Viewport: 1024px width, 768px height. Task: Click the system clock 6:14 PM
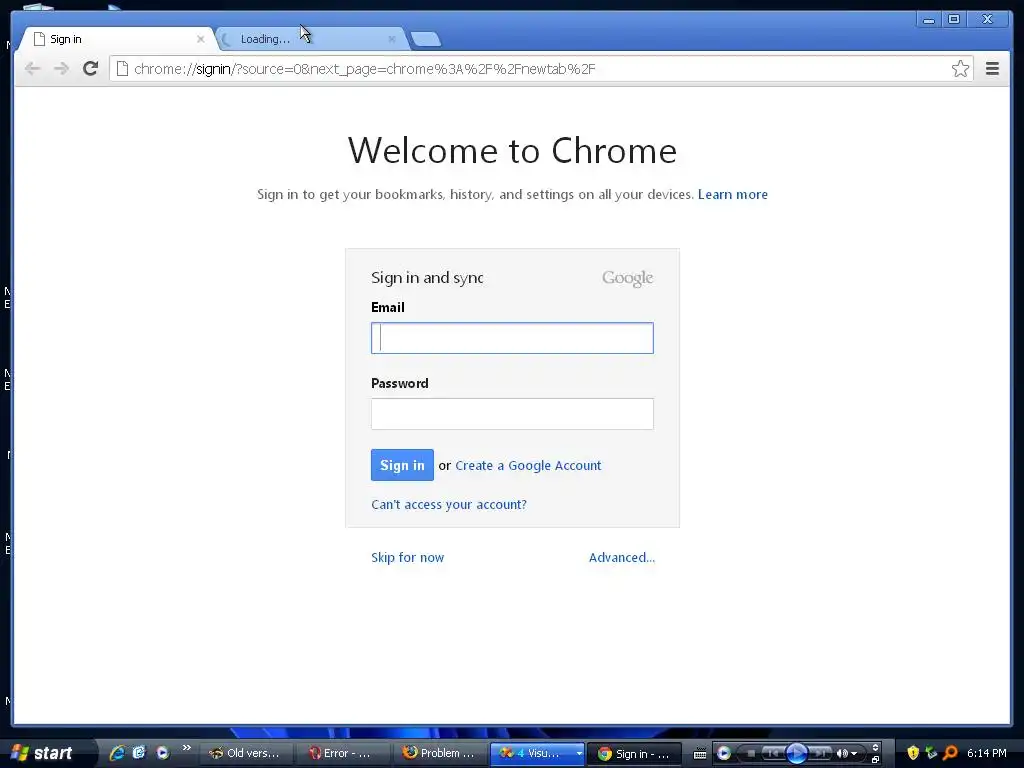point(986,753)
